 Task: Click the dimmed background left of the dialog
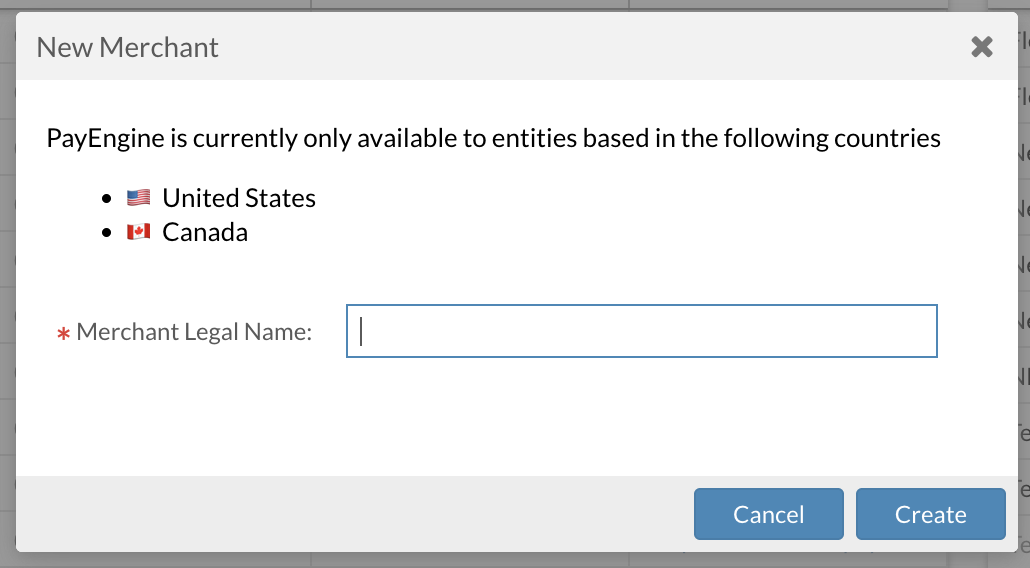[x=7, y=284]
